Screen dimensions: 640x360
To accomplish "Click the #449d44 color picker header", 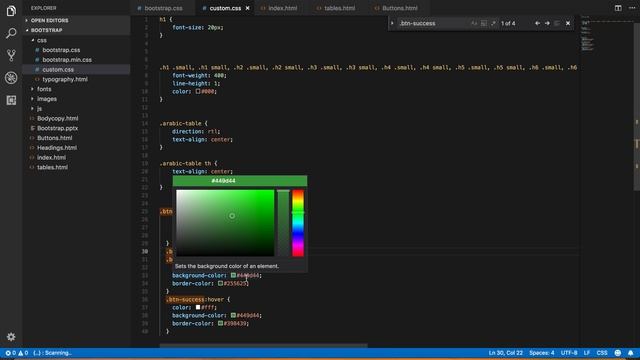I will (240, 181).
